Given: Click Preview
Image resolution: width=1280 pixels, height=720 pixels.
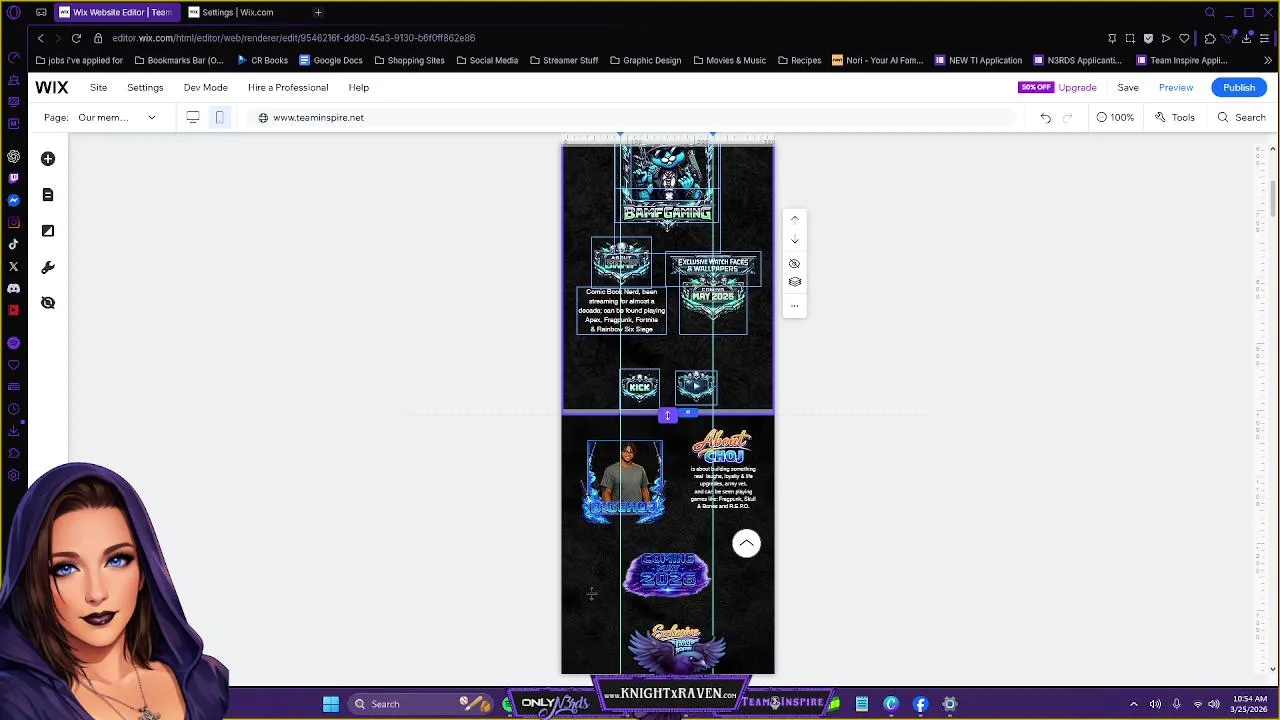Looking at the screenshot, I should pyautogui.click(x=1176, y=87).
